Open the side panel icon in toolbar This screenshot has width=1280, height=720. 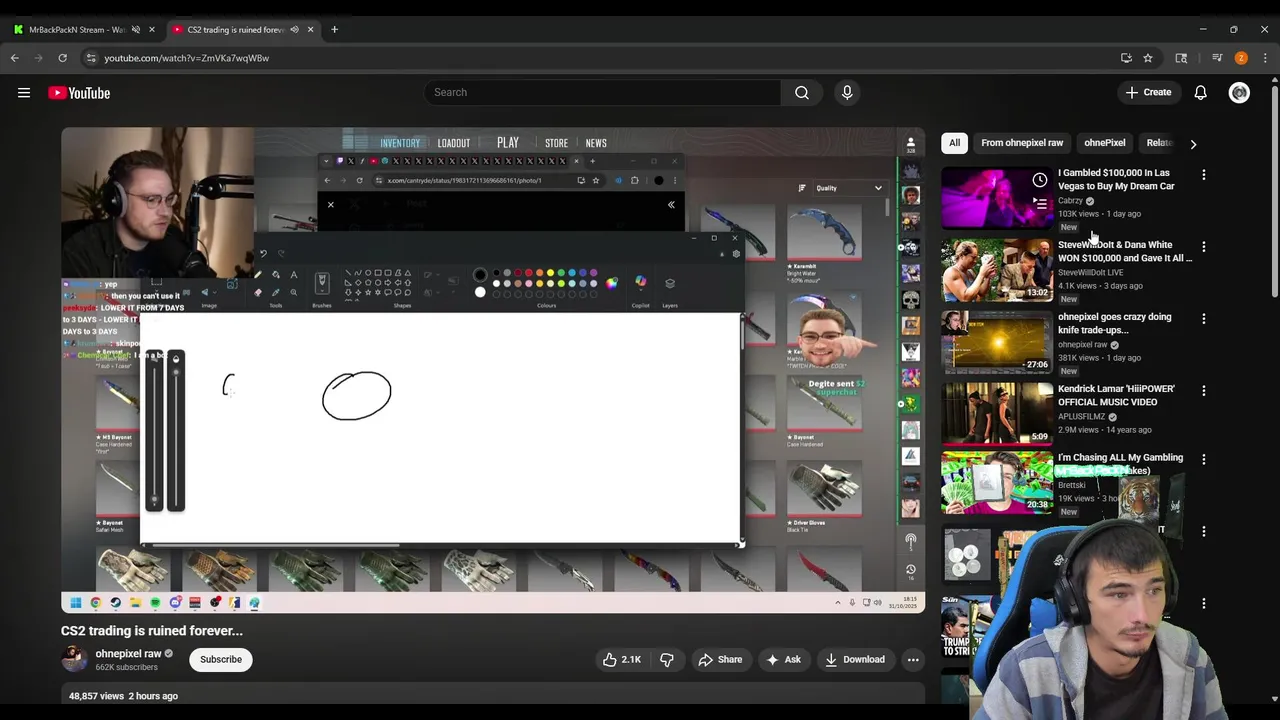tap(1181, 58)
